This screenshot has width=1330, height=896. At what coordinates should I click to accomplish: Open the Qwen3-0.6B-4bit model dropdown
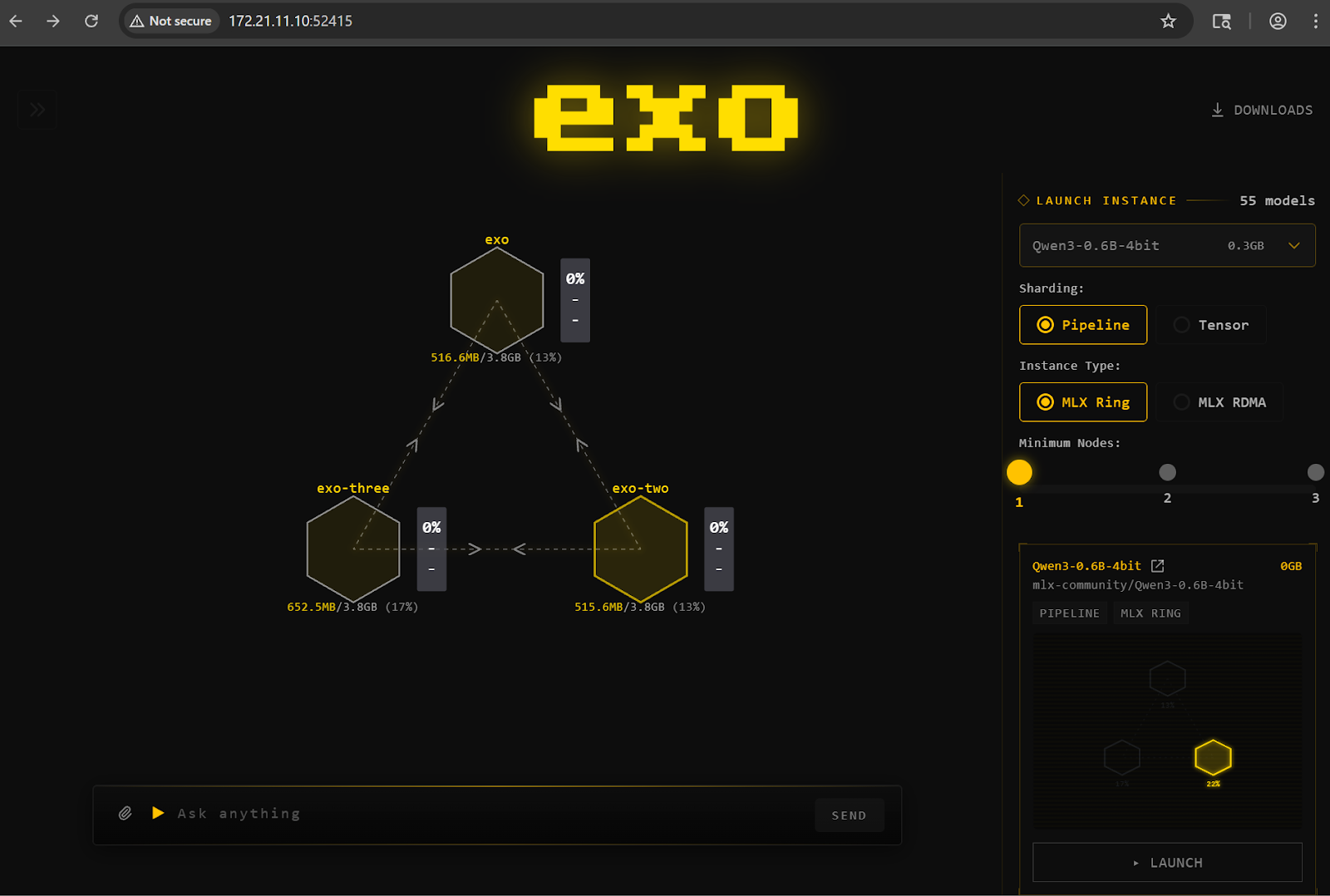1167,245
